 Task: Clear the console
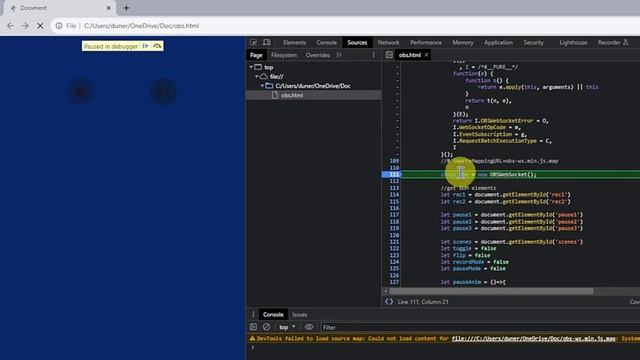coord(267,327)
